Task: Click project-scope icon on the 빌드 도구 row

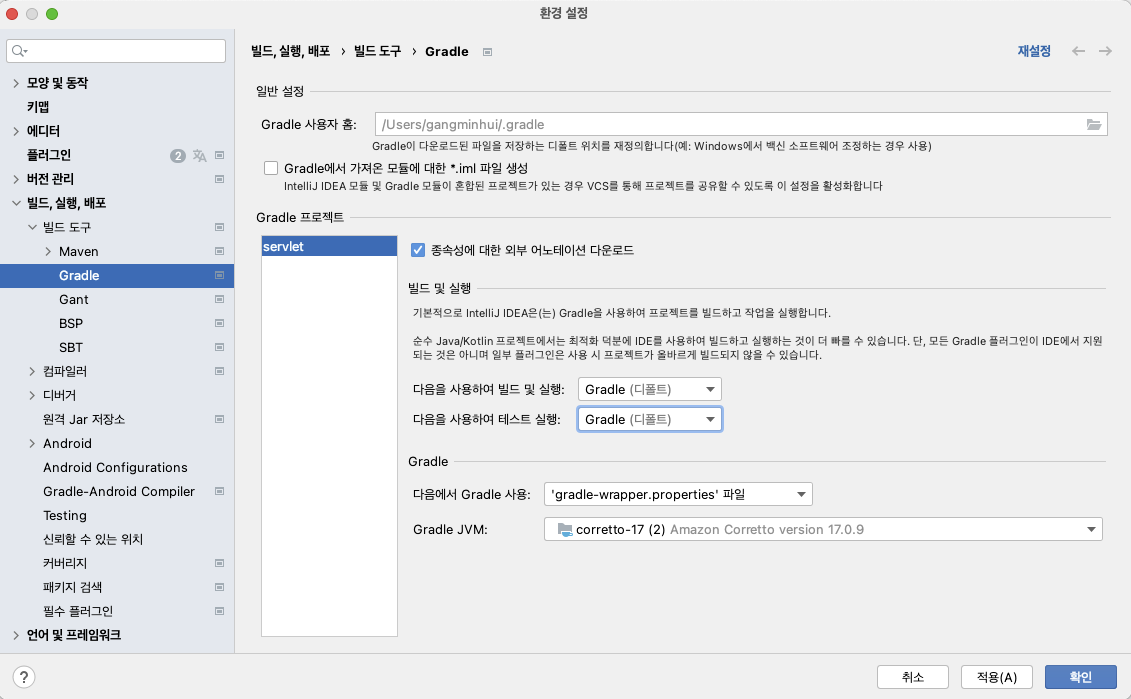Action: 219,227
